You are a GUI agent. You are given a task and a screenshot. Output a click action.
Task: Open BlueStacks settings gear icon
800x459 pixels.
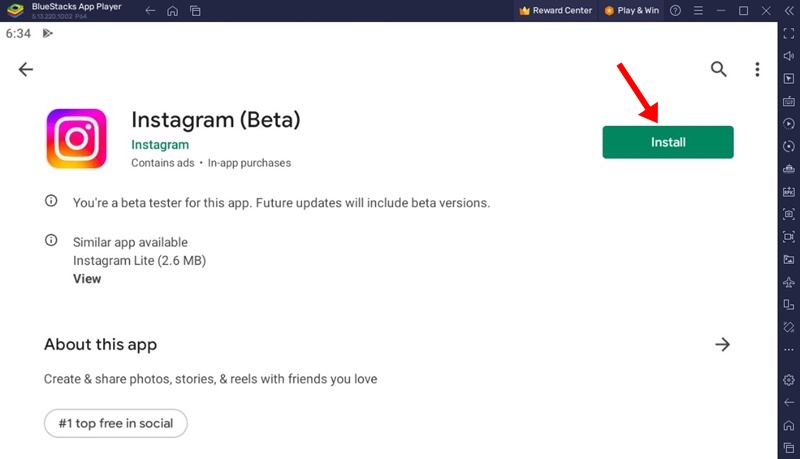789,380
